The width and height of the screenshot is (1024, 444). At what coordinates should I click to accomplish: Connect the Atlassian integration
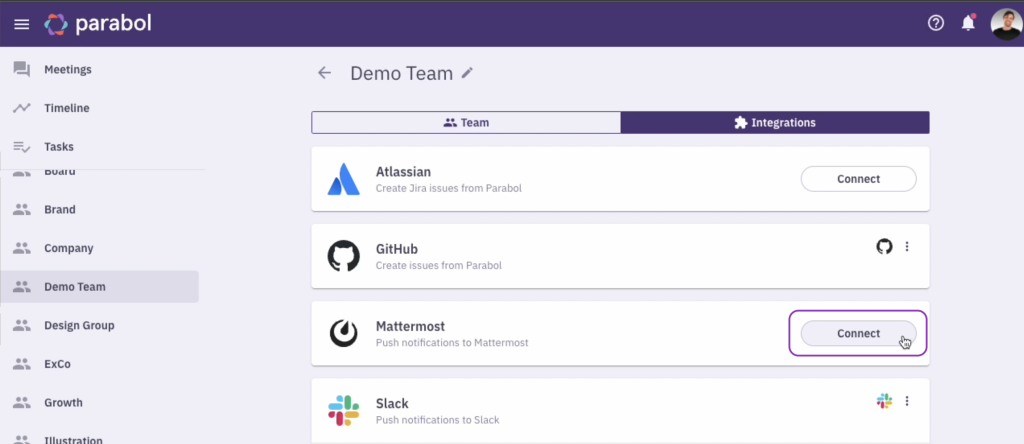(x=858, y=179)
